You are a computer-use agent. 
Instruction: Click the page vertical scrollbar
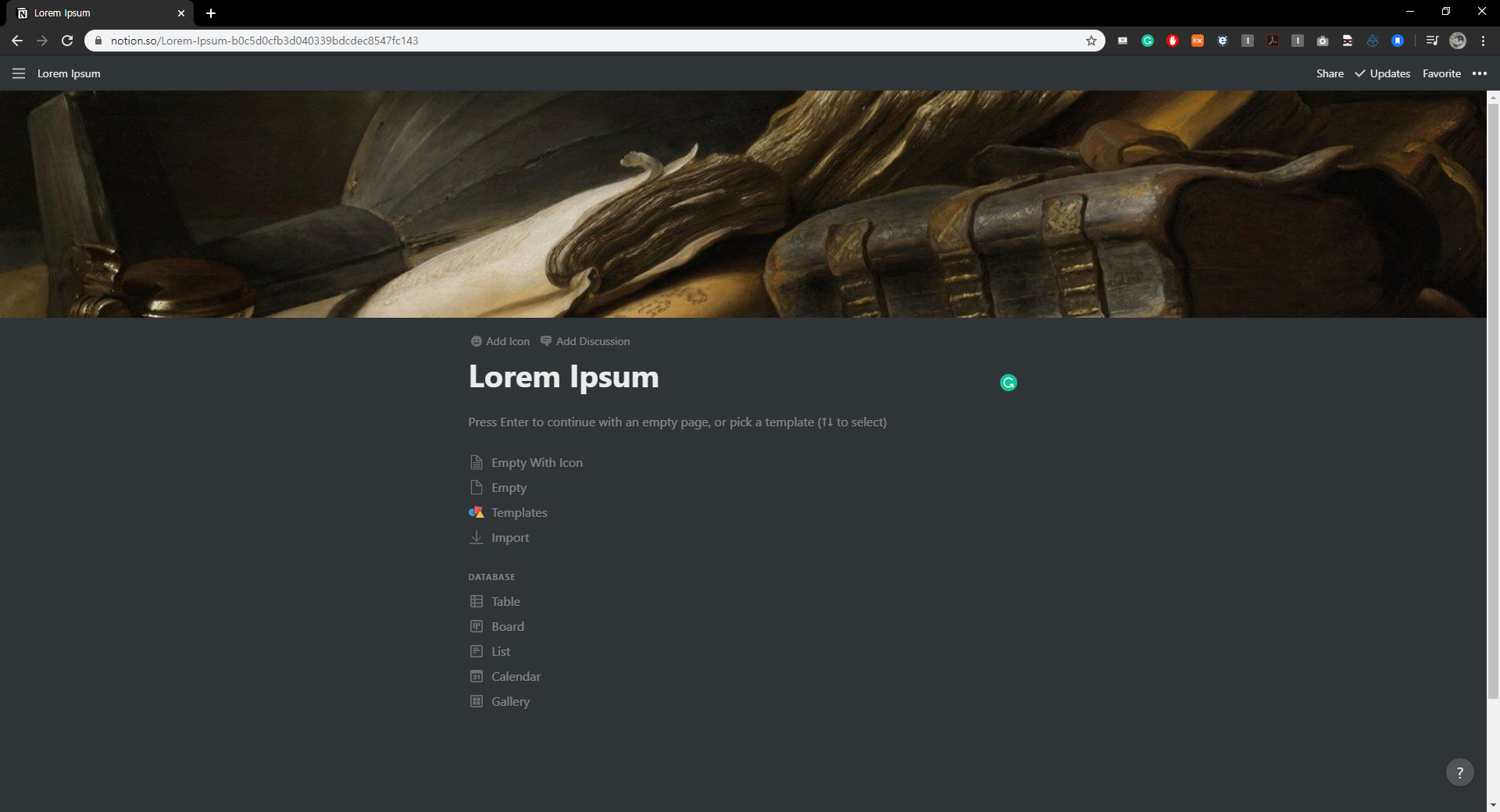[x=1493, y=401]
